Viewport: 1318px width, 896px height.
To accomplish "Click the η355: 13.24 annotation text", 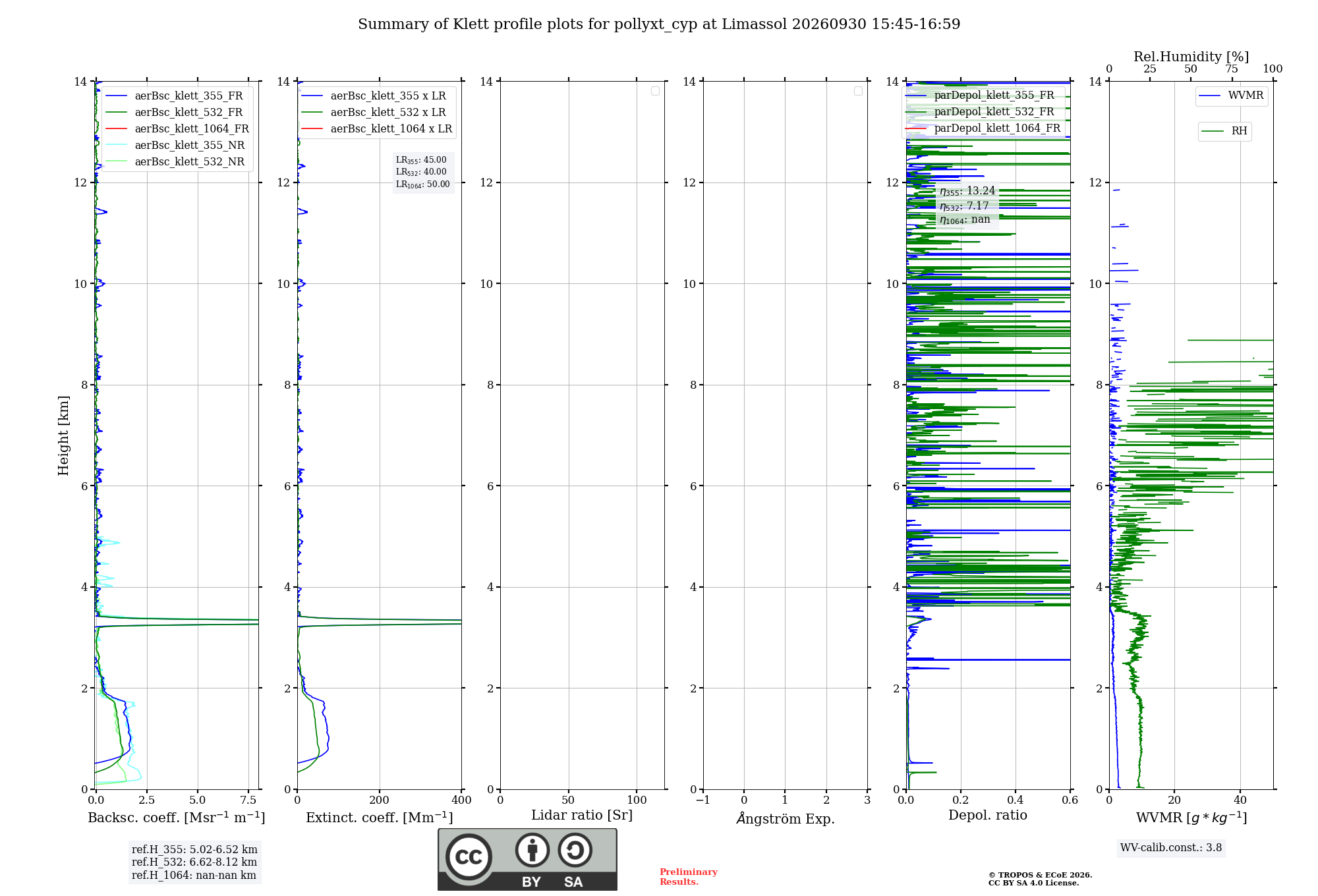I will click(967, 191).
